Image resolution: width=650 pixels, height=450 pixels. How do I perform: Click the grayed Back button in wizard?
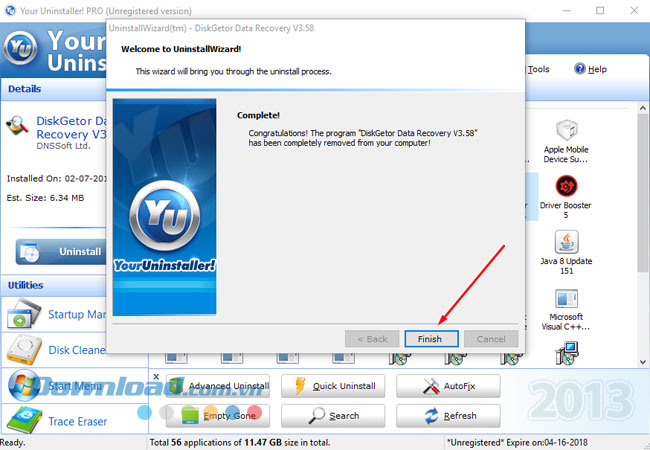click(372, 339)
